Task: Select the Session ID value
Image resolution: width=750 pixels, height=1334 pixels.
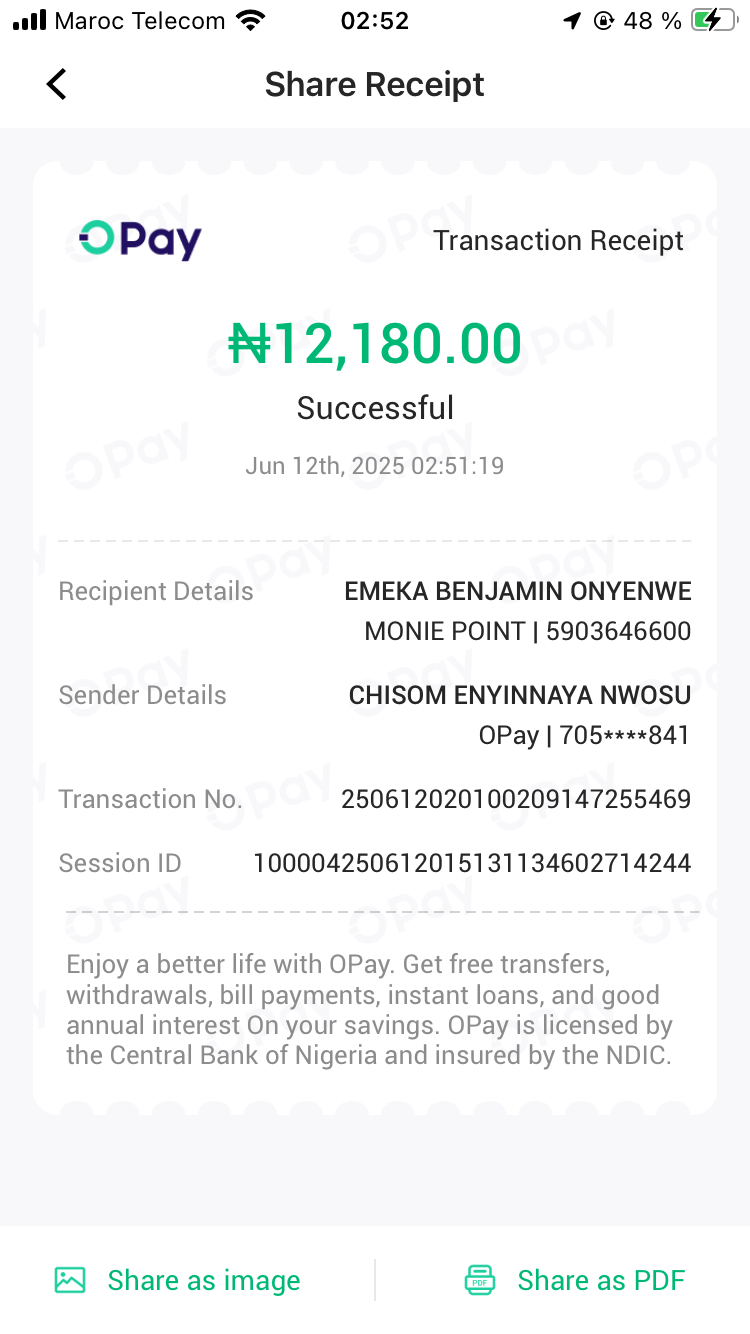Action: 472,863
